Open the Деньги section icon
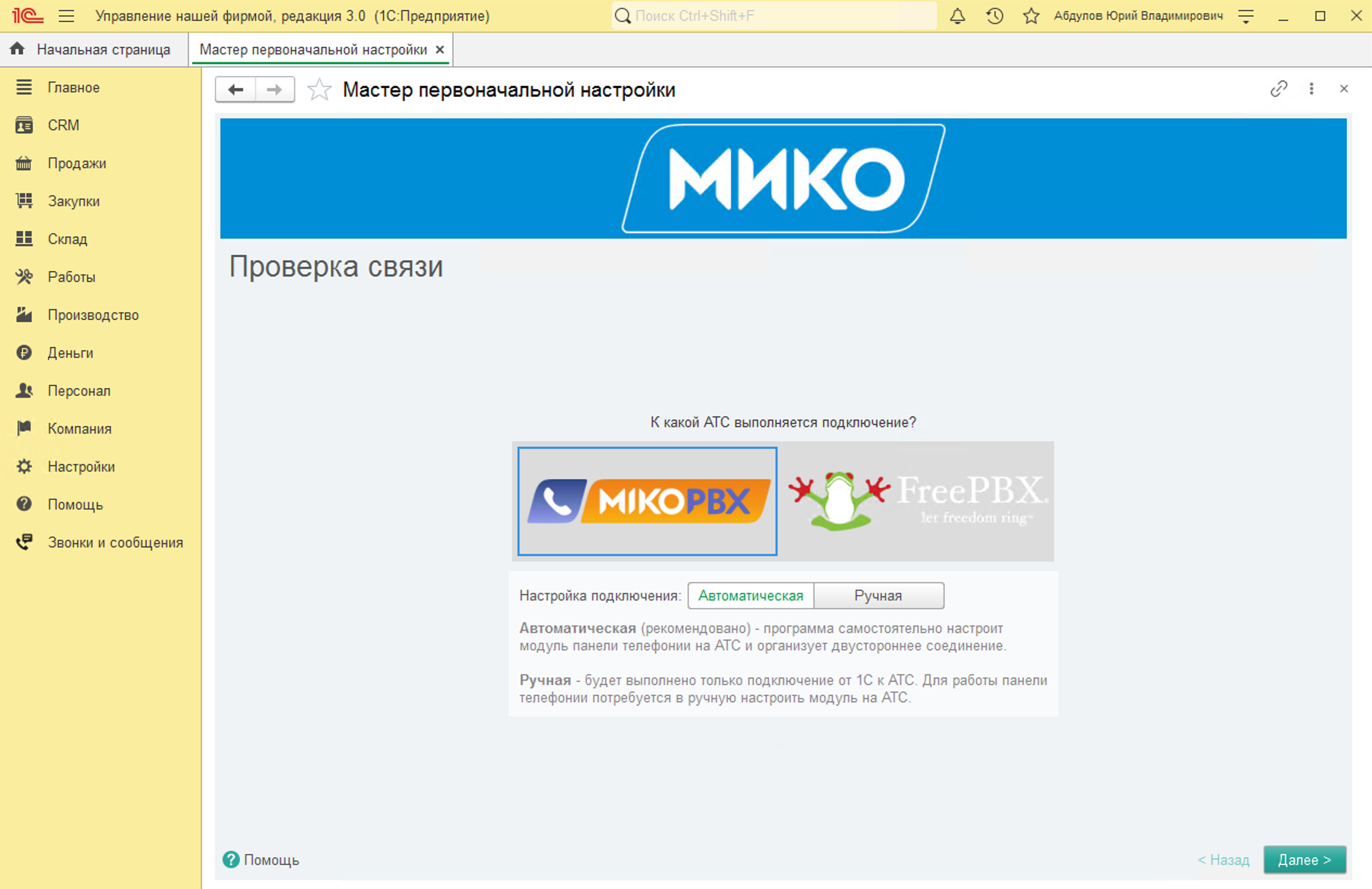This screenshot has width=1372, height=889. 24,352
